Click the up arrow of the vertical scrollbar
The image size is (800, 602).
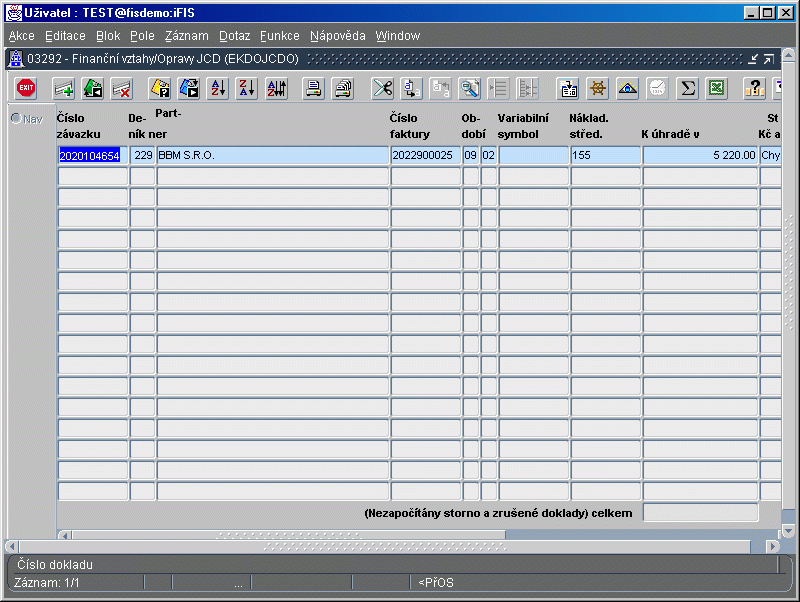pyautogui.click(x=788, y=55)
